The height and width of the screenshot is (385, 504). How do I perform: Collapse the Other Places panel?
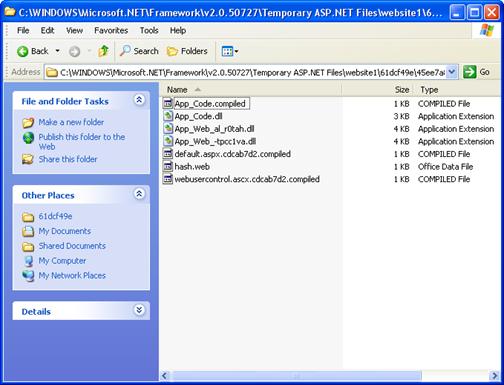pyautogui.click(x=139, y=194)
